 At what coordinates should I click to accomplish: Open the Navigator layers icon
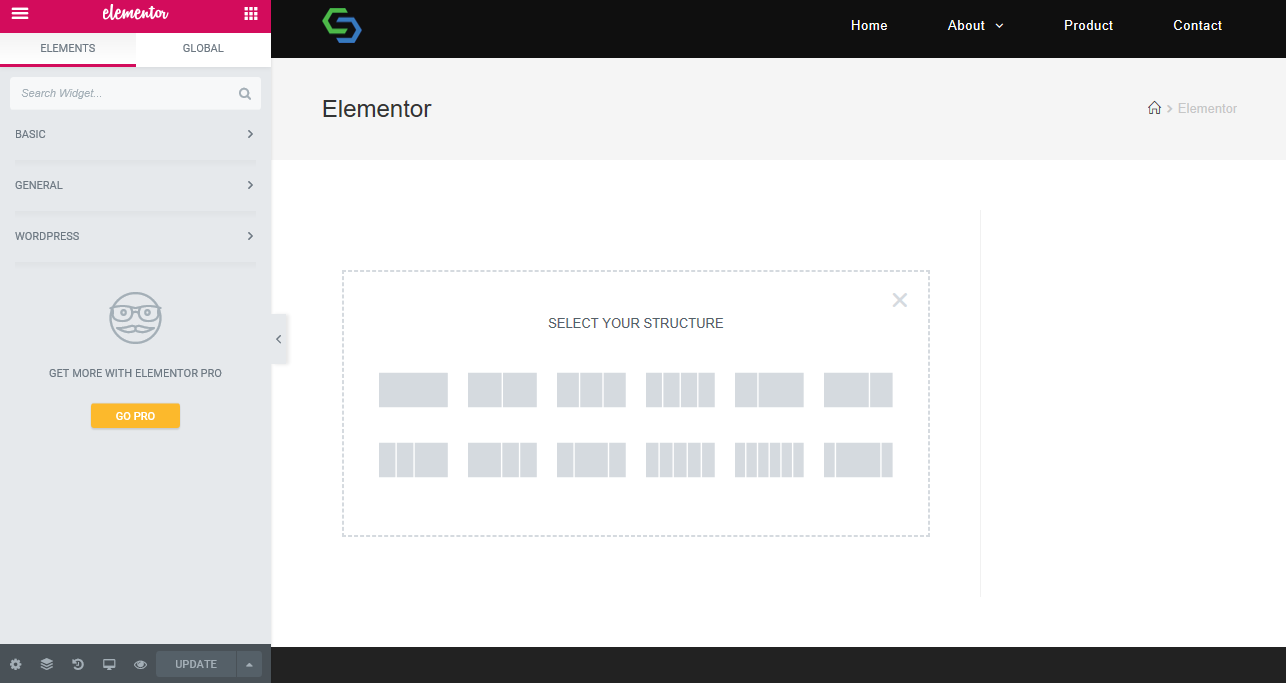pyautogui.click(x=46, y=663)
